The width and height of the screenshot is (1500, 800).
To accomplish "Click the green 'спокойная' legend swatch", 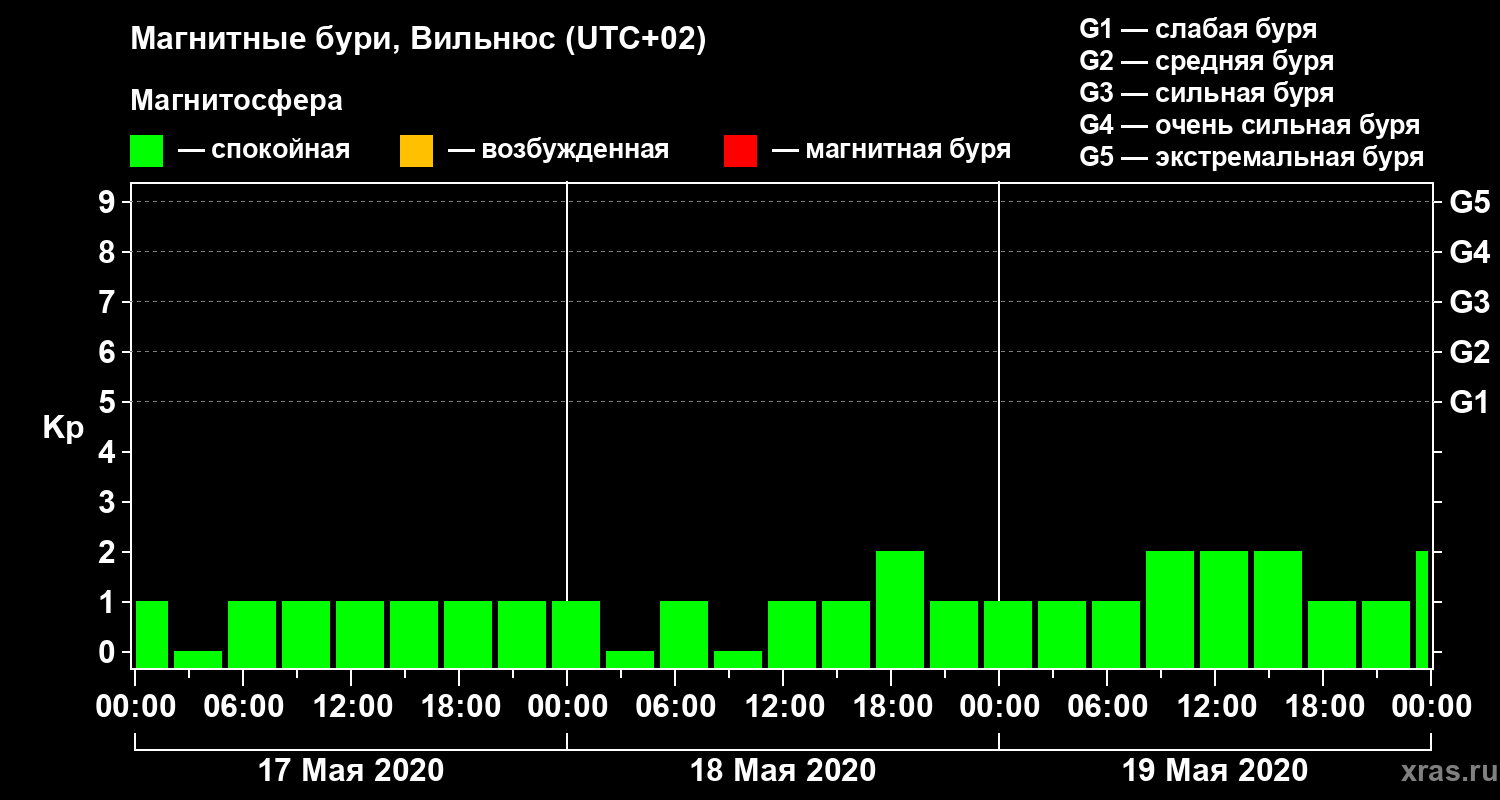I will [147, 151].
